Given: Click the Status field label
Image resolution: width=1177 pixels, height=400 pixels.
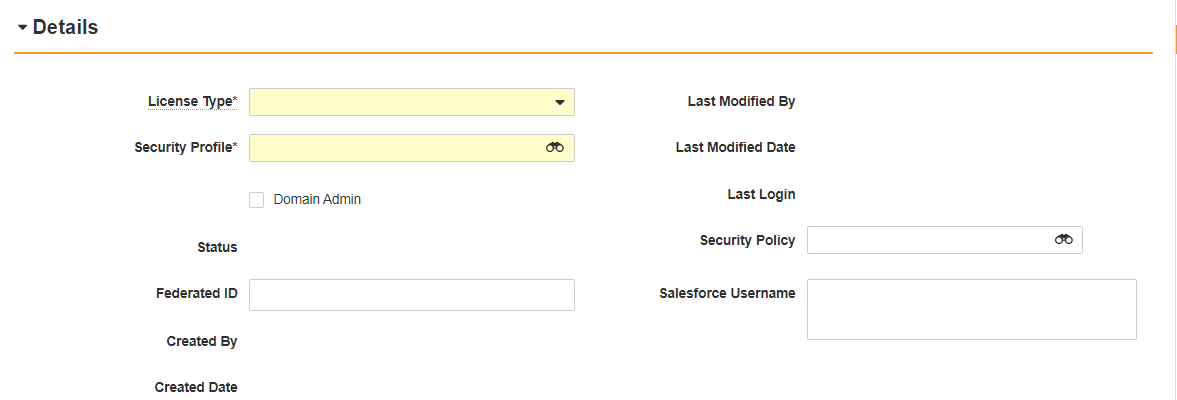Looking at the screenshot, I should click(x=217, y=247).
